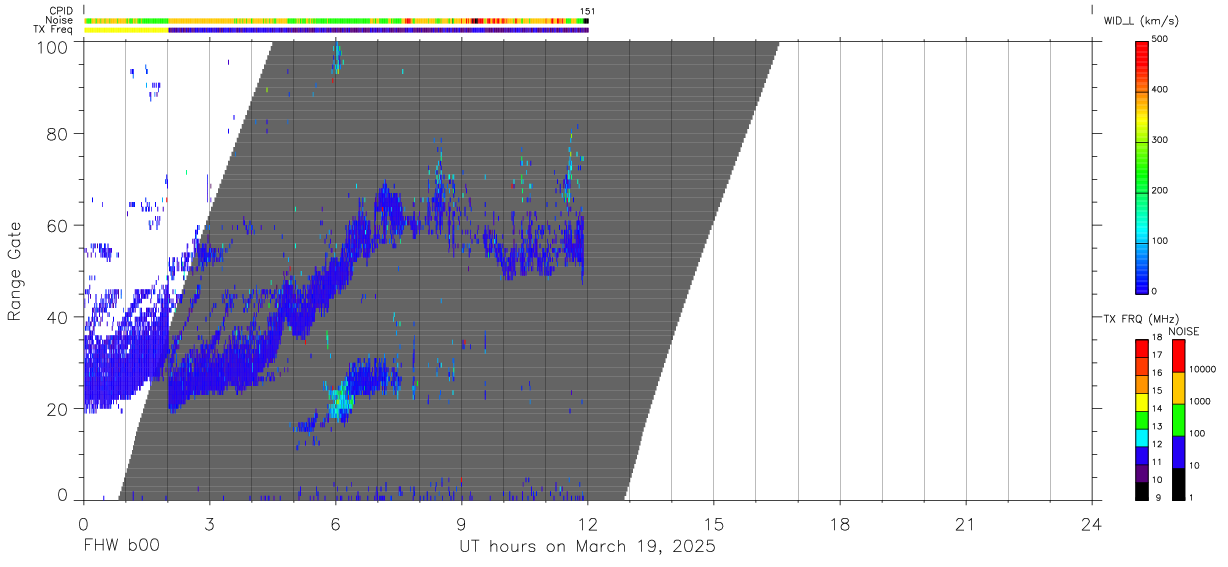Click the spectral width colorbar tick '300'
1228x567 pixels.
[1160, 141]
